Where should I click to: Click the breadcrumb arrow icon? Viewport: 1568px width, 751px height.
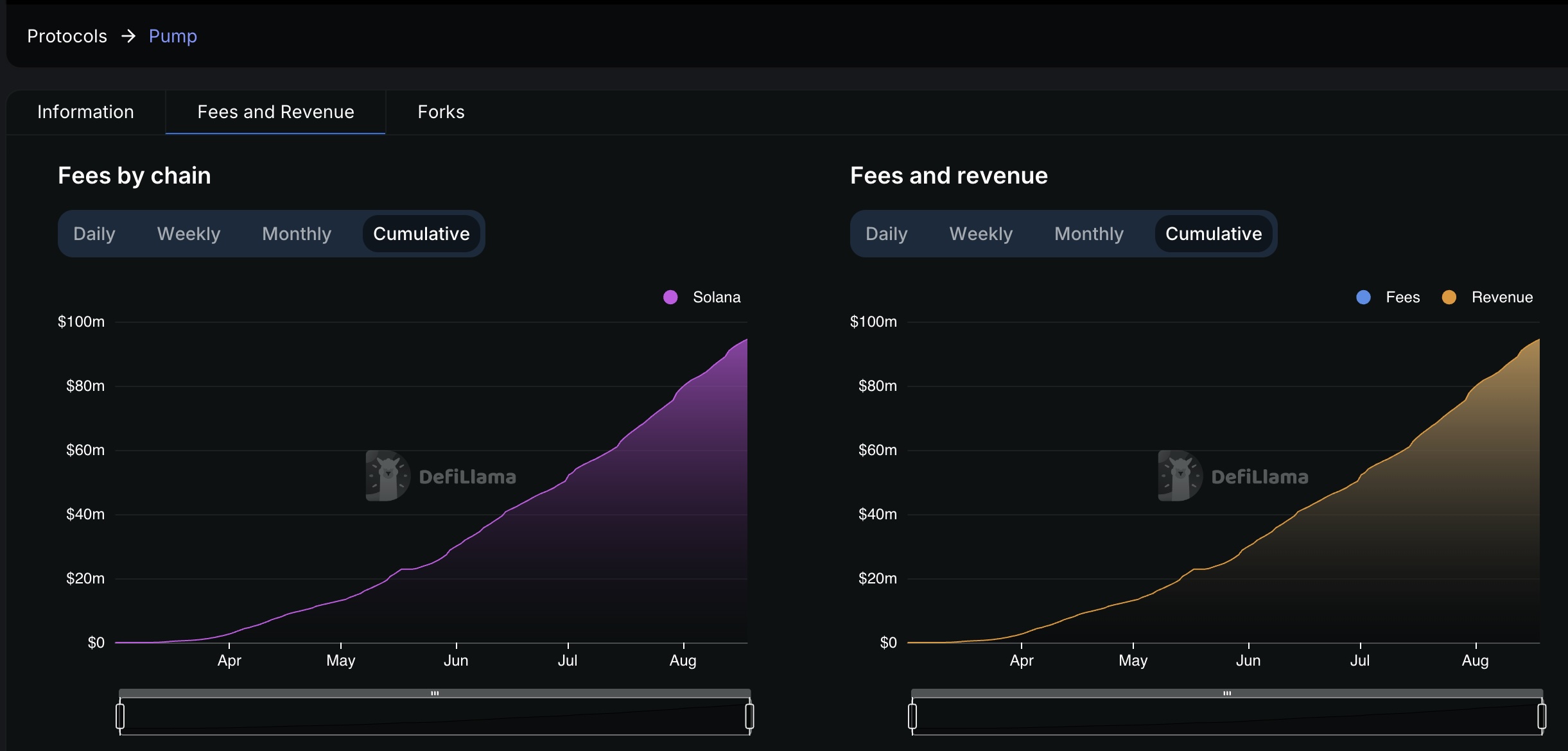pos(128,36)
